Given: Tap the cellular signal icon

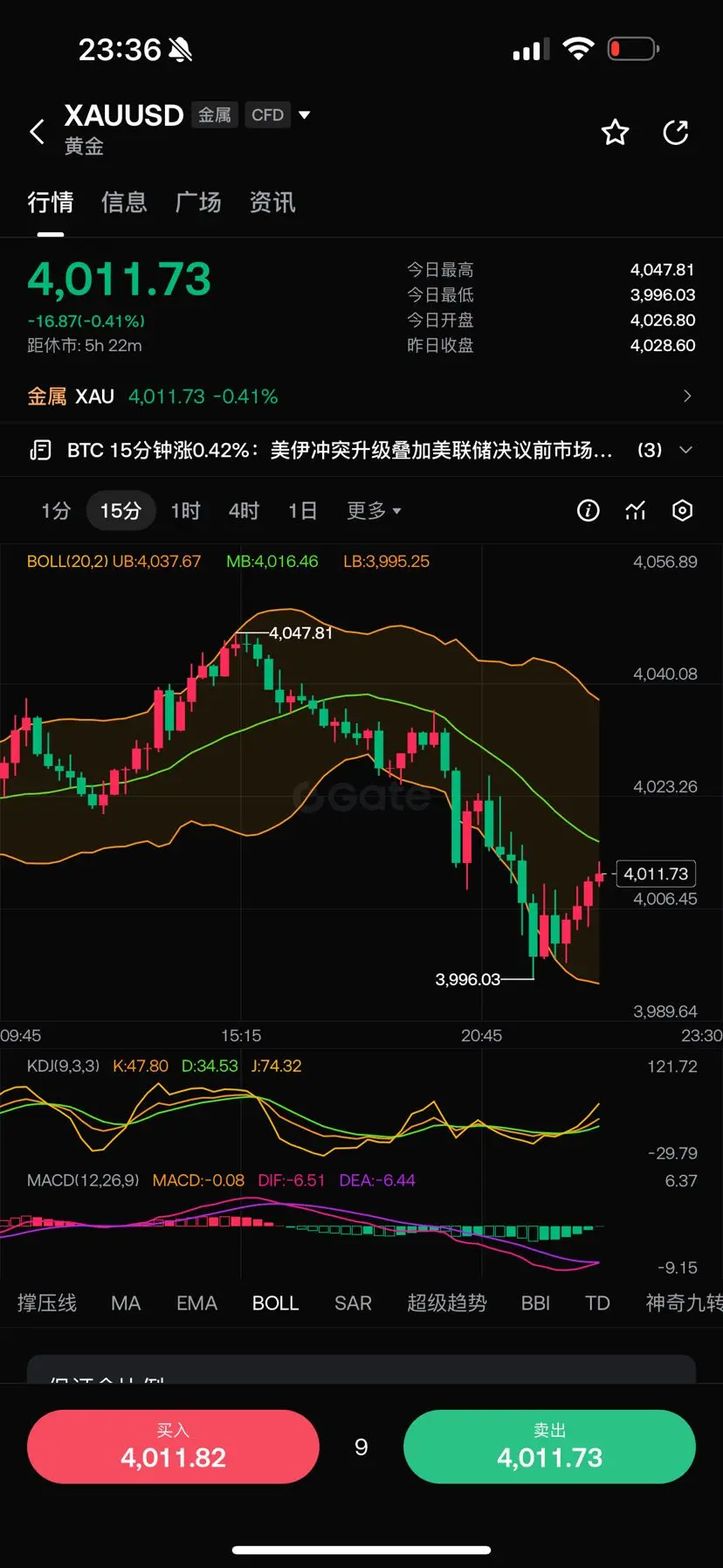Looking at the screenshot, I should coord(531,50).
